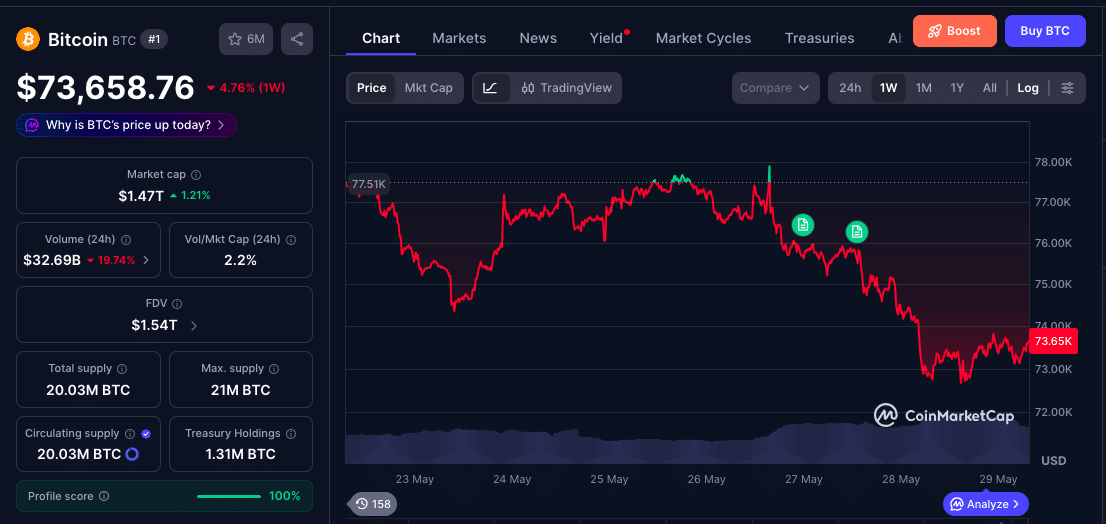
Task: Open chart settings sliders icon
Action: [x=1068, y=88]
